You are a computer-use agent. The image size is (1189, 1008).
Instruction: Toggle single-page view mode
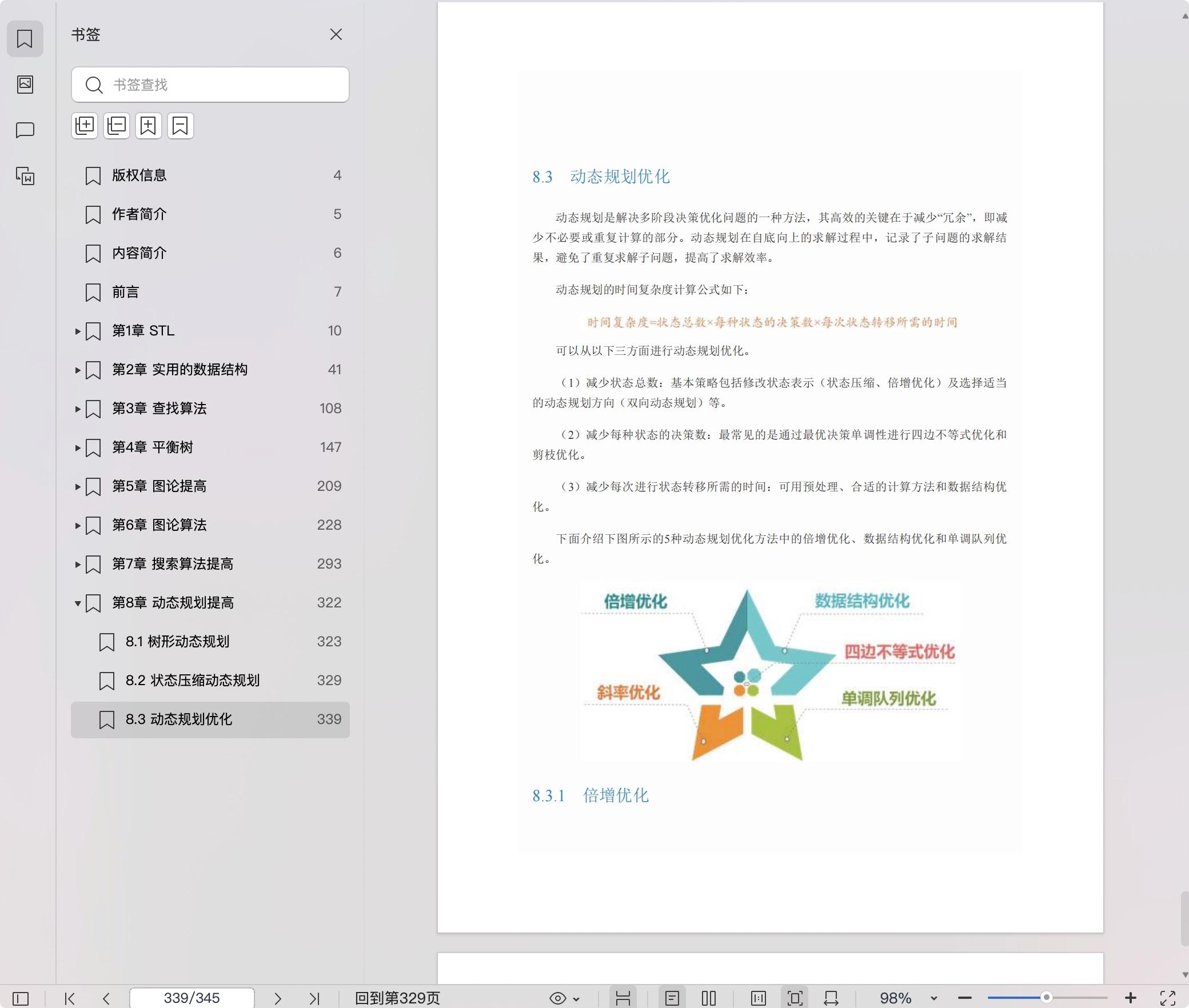(672, 998)
